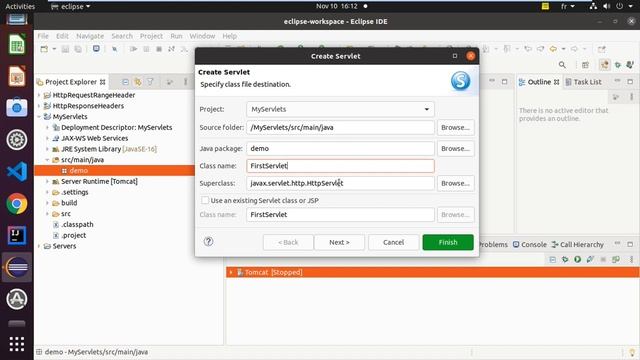Switch to the Console tab
Image resolution: width=640 pixels, height=360 pixels.
[530, 244]
